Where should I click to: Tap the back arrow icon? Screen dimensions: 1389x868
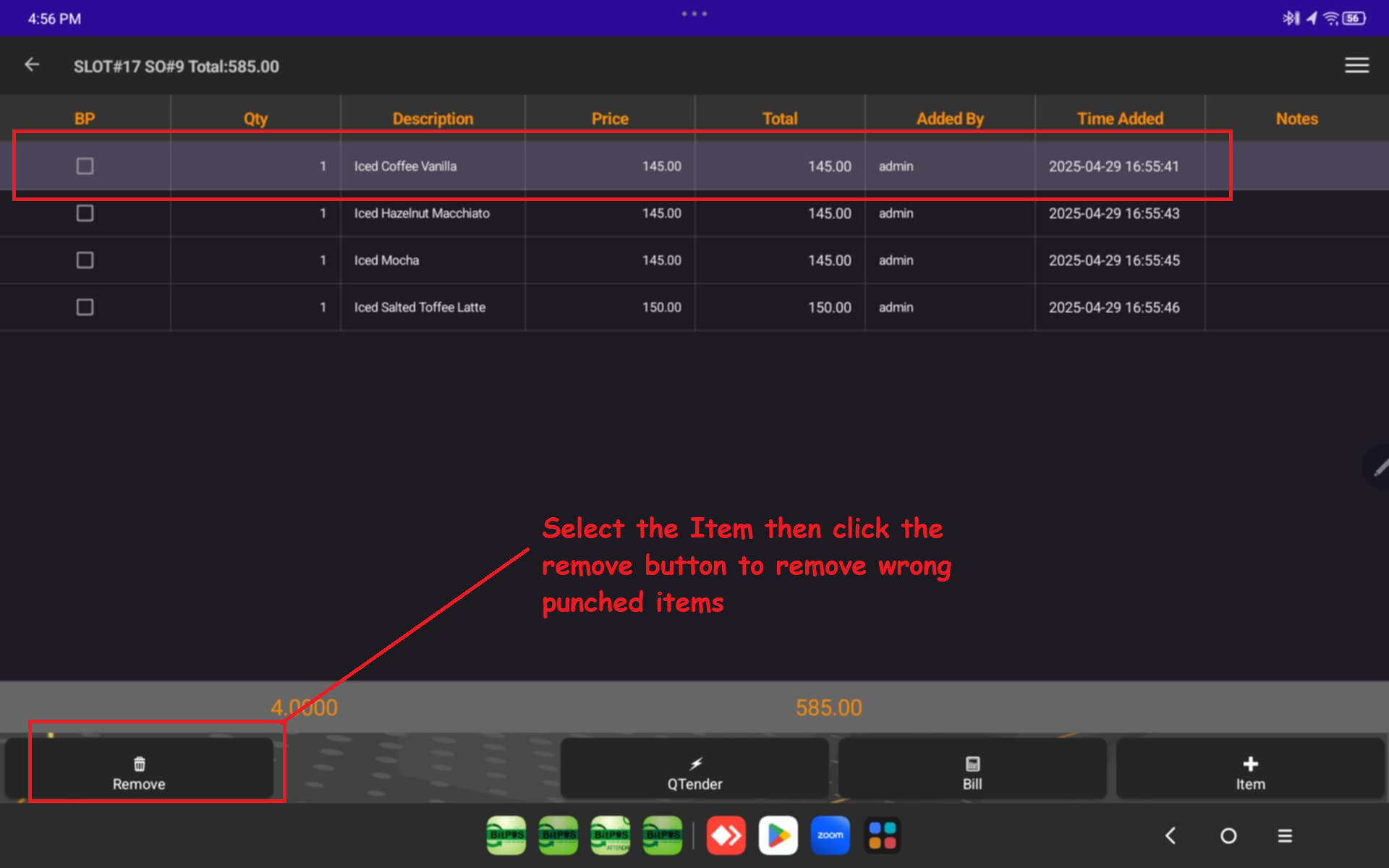(32, 65)
